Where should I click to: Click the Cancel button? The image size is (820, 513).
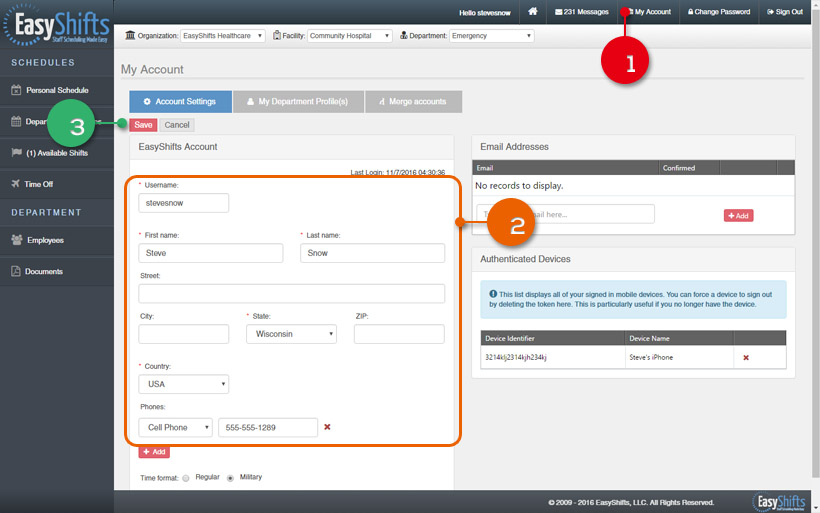pyautogui.click(x=177, y=125)
